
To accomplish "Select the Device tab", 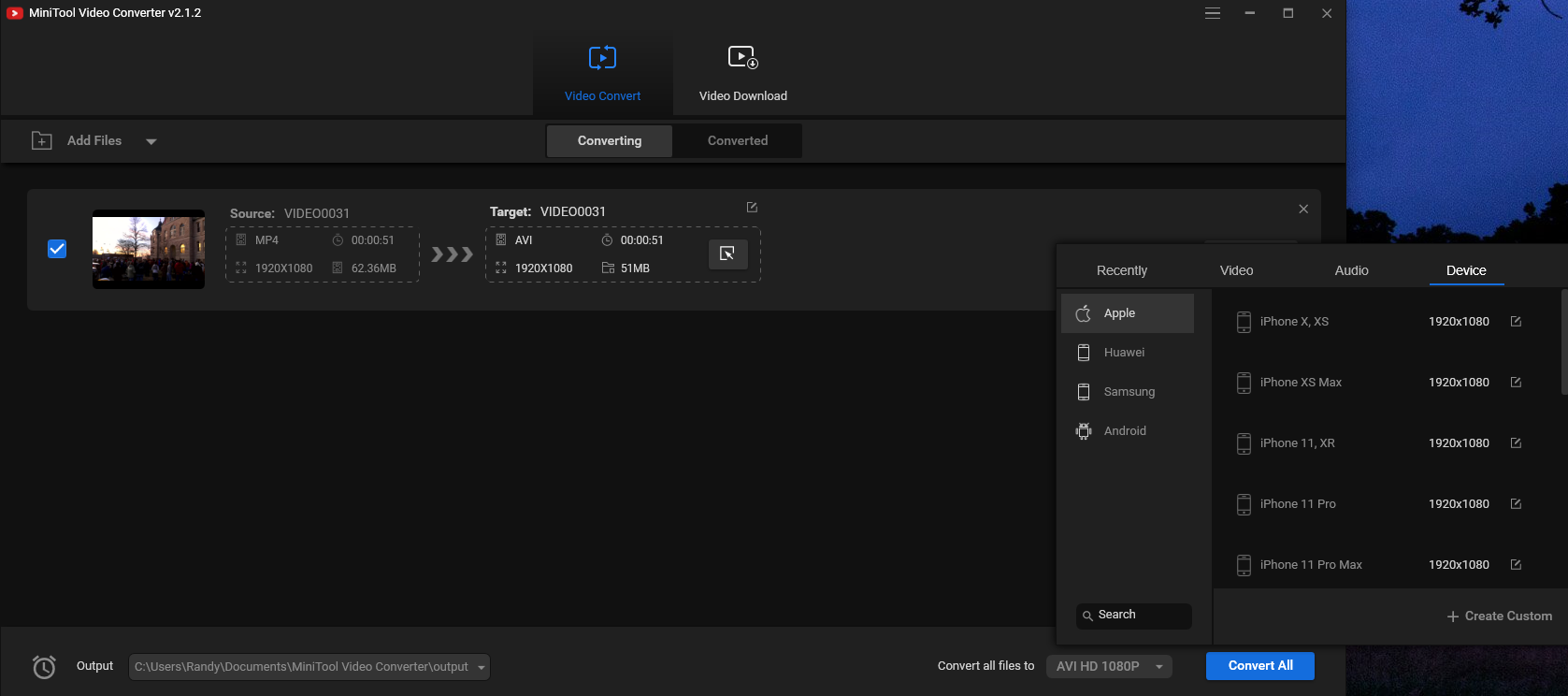I will [x=1466, y=270].
